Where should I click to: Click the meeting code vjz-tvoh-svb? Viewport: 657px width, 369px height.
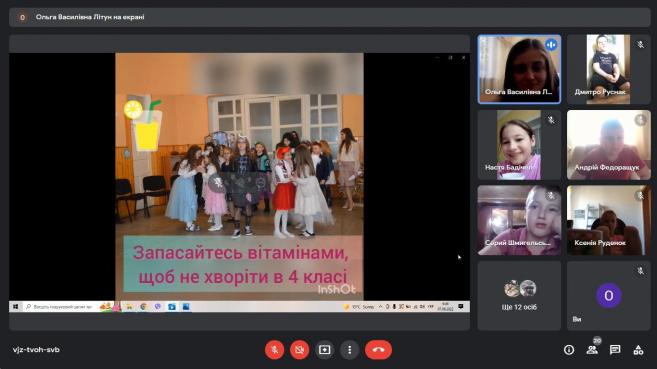pos(36,350)
